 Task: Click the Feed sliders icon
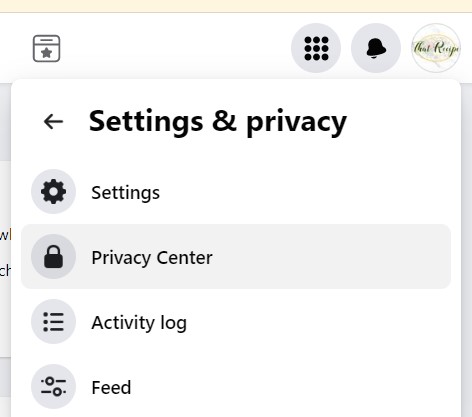click(53, 387)
